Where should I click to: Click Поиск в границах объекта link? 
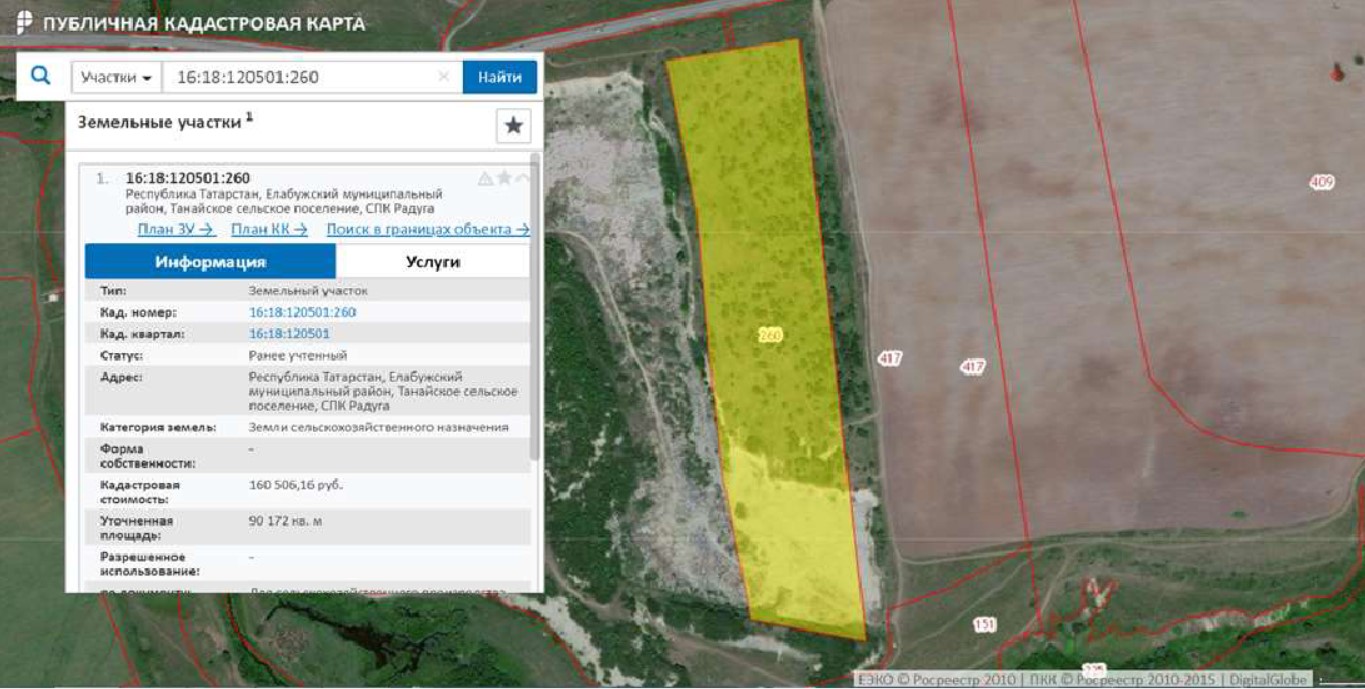pyautogui.click(x=427, y=229)
